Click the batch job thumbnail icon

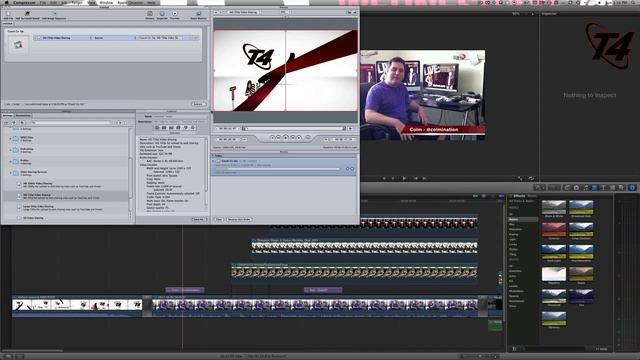[18, 44]
